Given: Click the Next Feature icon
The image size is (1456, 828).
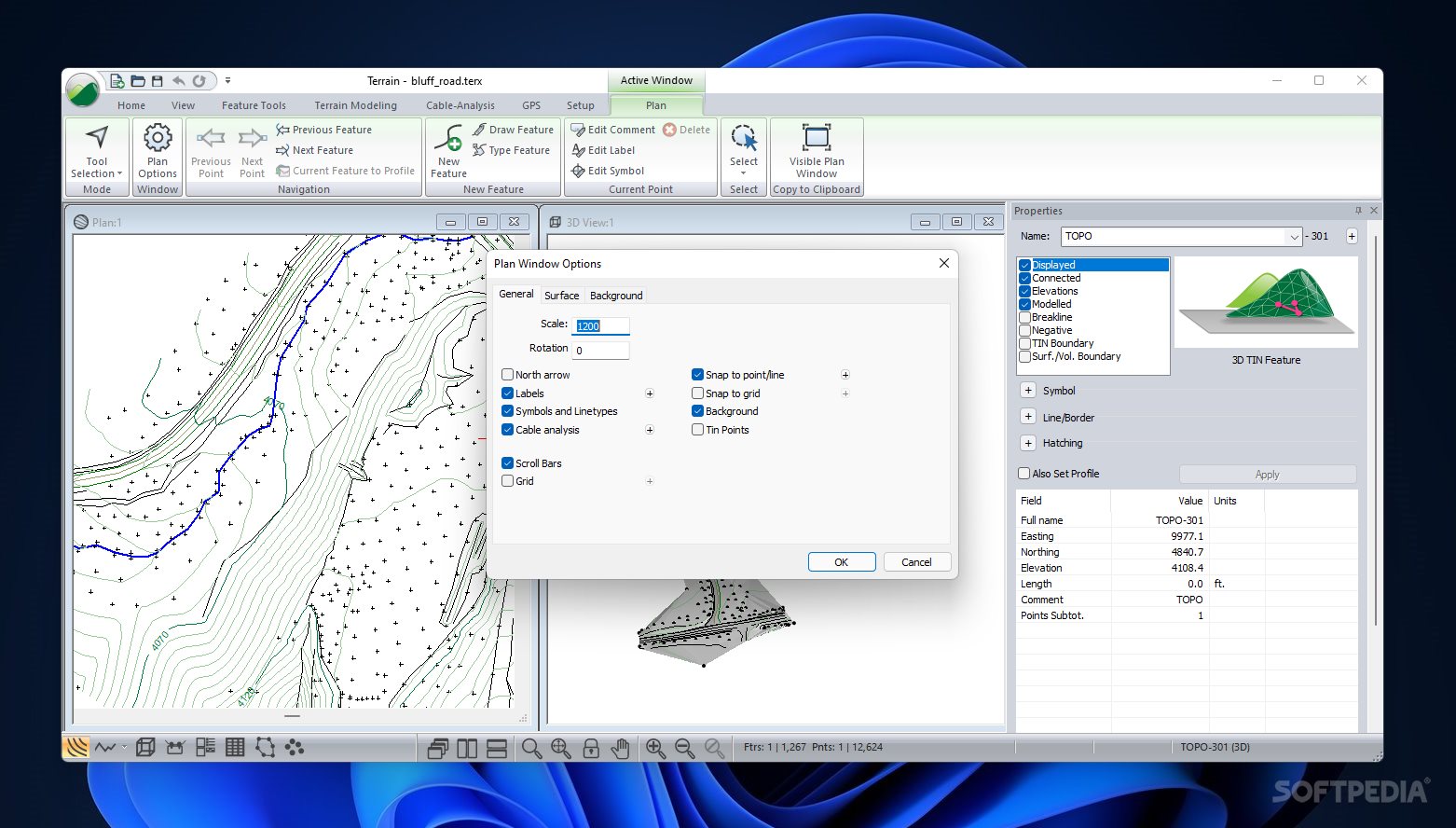Looking at the screenshot, I should [282, 150].
